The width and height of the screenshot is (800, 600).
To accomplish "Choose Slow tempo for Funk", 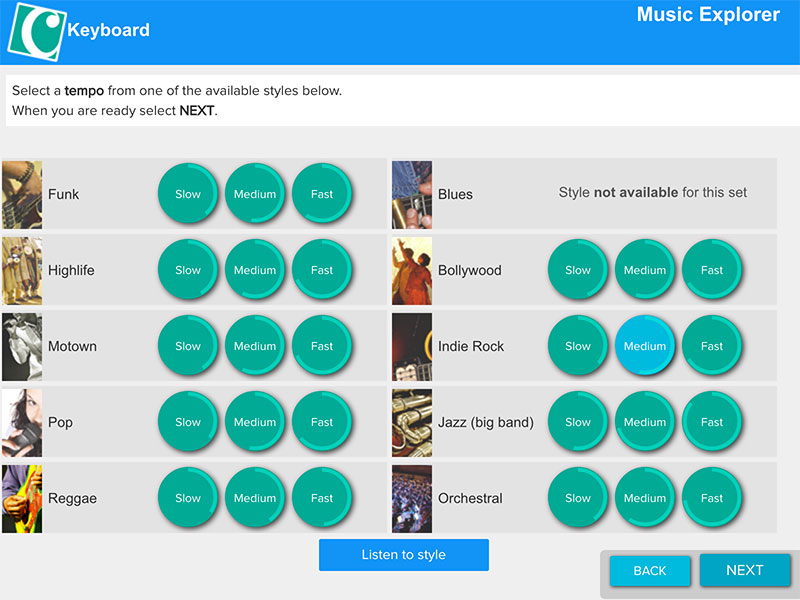I will click(x=188, y=194).
